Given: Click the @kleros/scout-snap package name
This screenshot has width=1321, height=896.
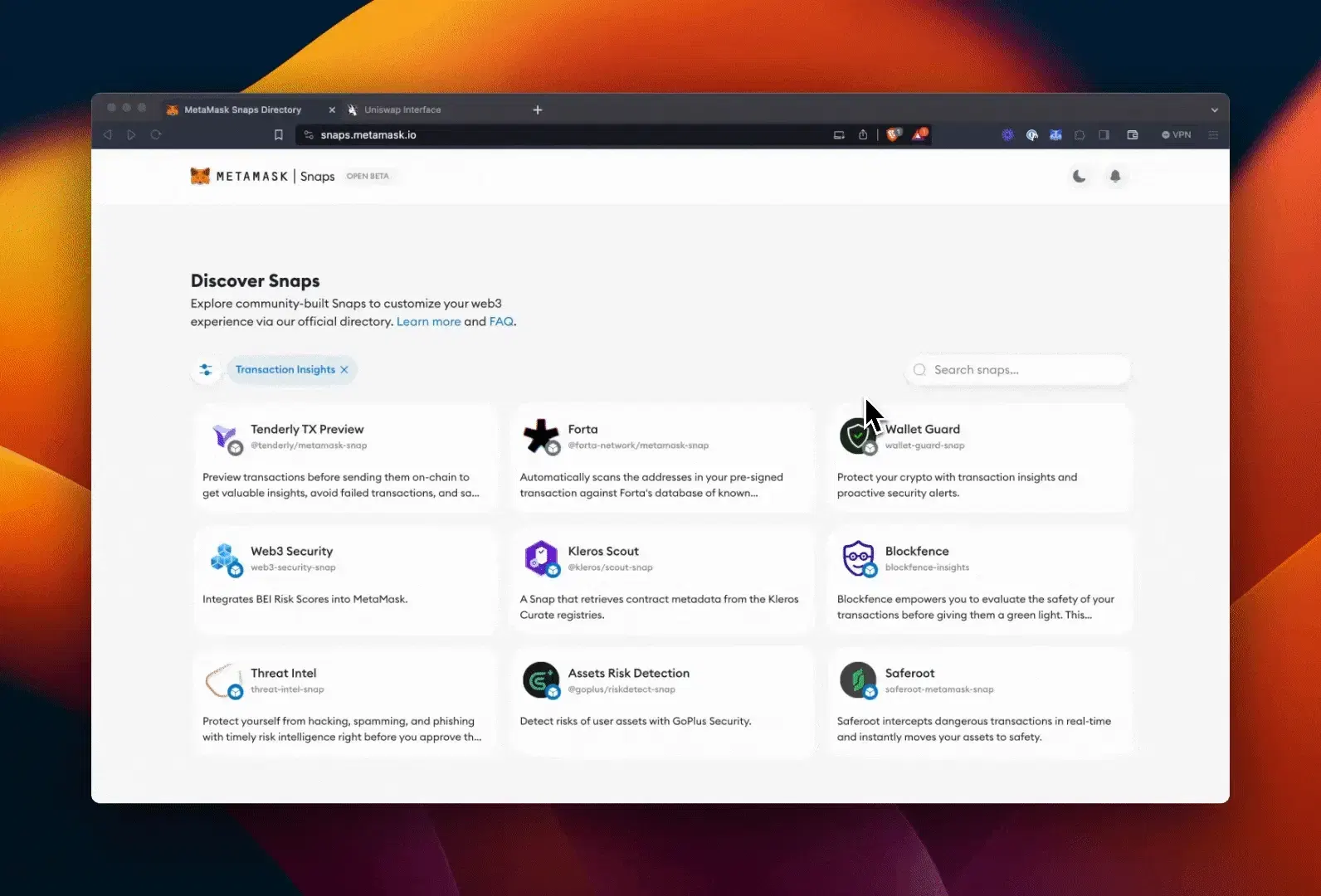Looking at the screenshot, I should (610, 567).
